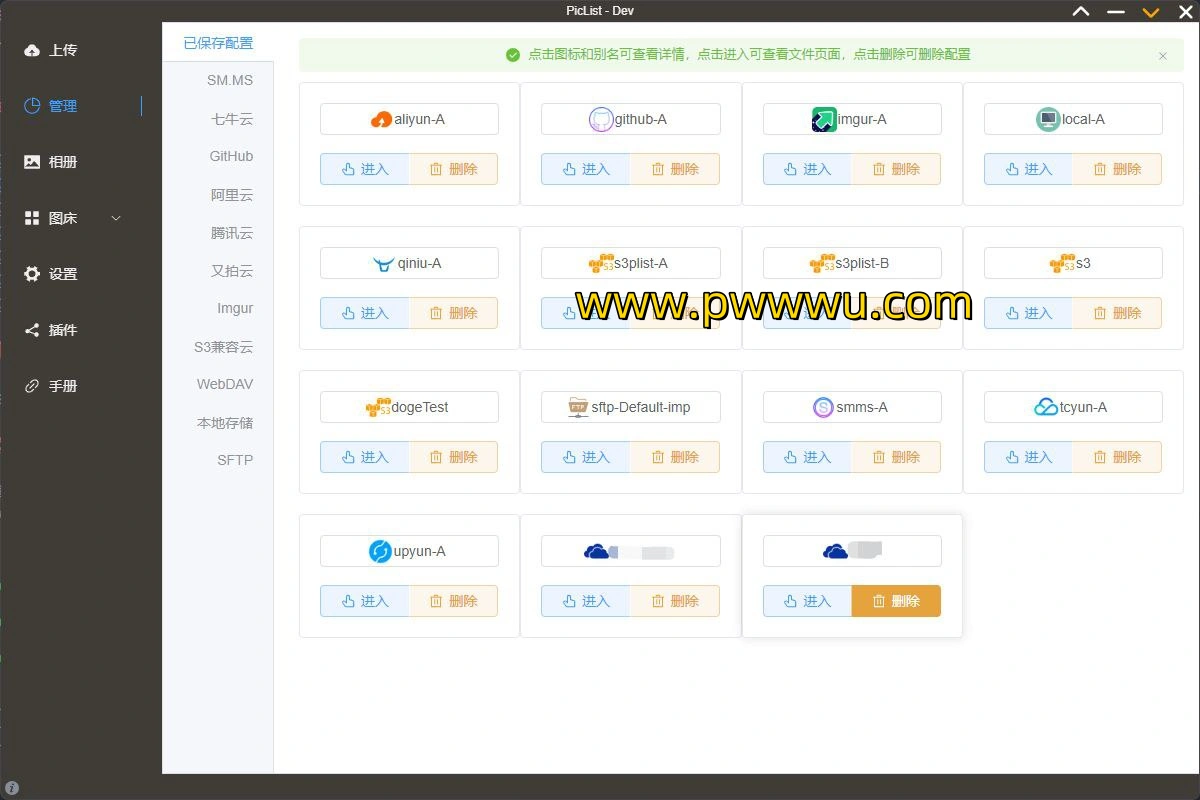The width and height of the screenshot is (1200, 800).
Task: Click 进入 for aliyun-A
Action: [x=365, y=169]
